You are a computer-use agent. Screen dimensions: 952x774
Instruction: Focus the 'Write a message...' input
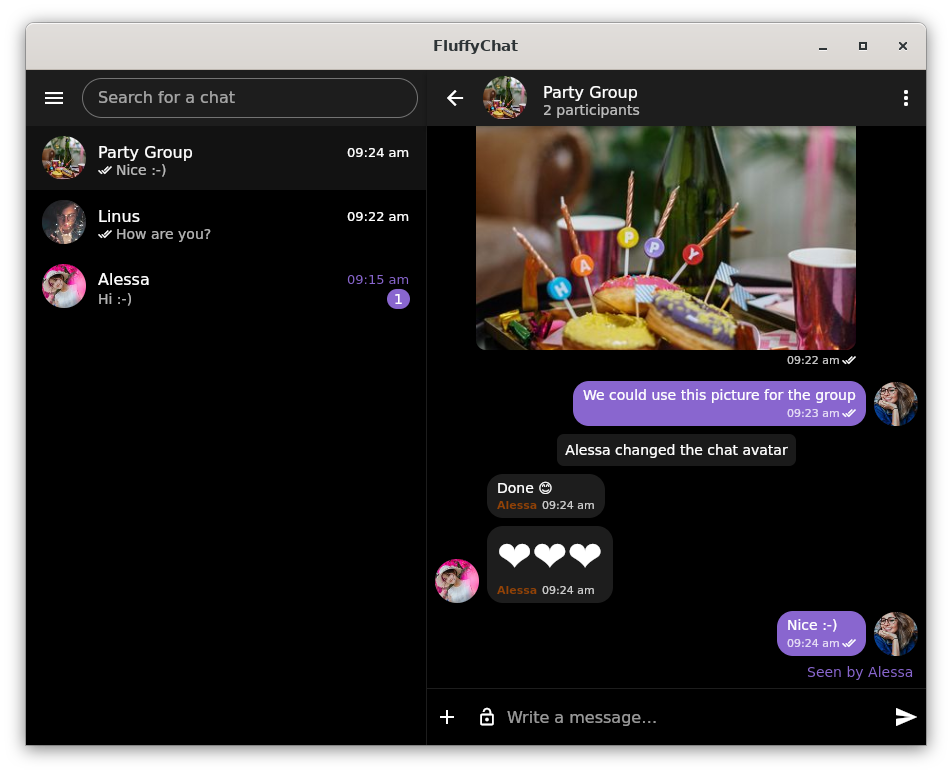coord(690,717)
